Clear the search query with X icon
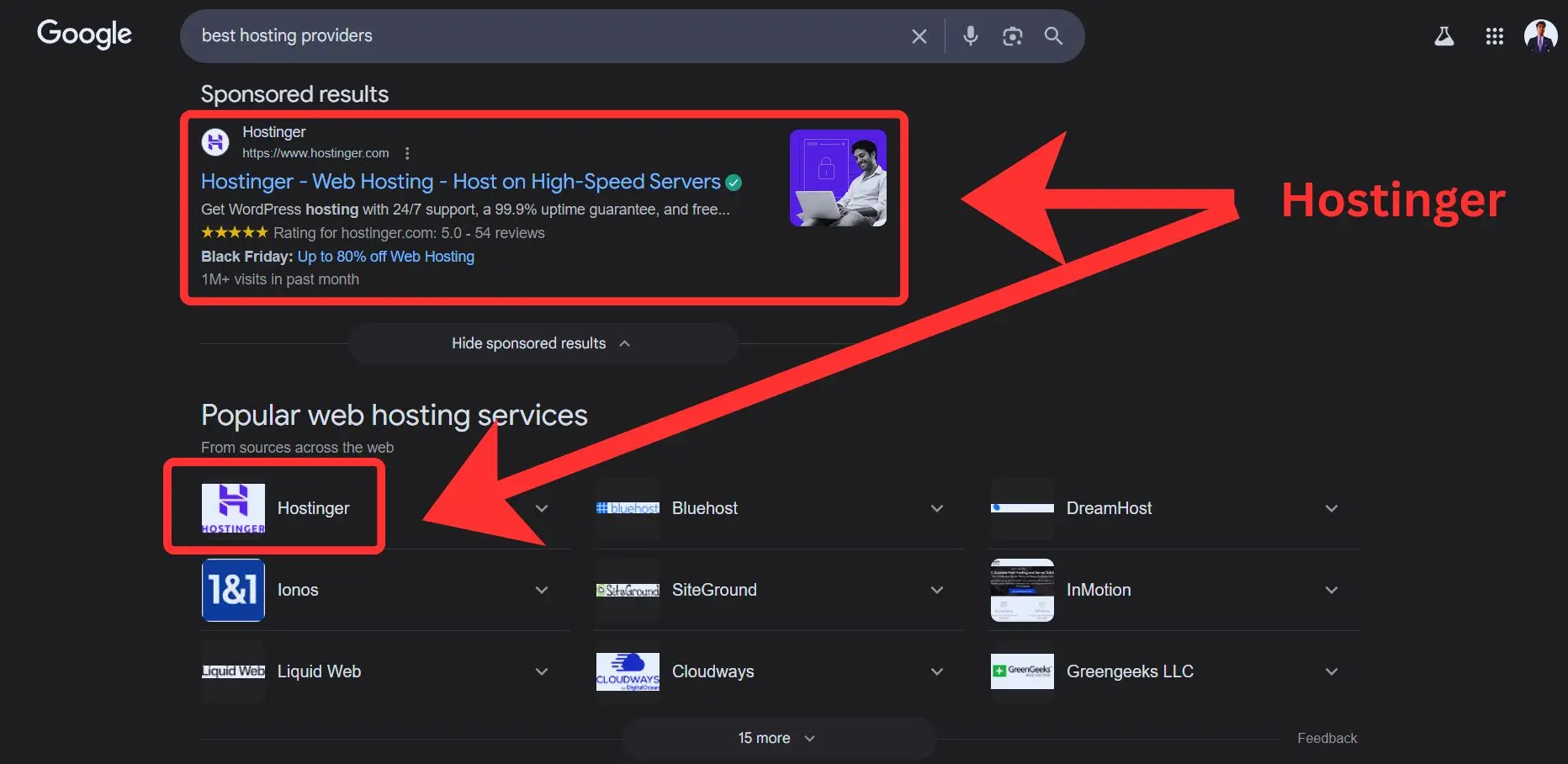The height and width of the screenshot is (764, 1568). [x=919, y=36]
